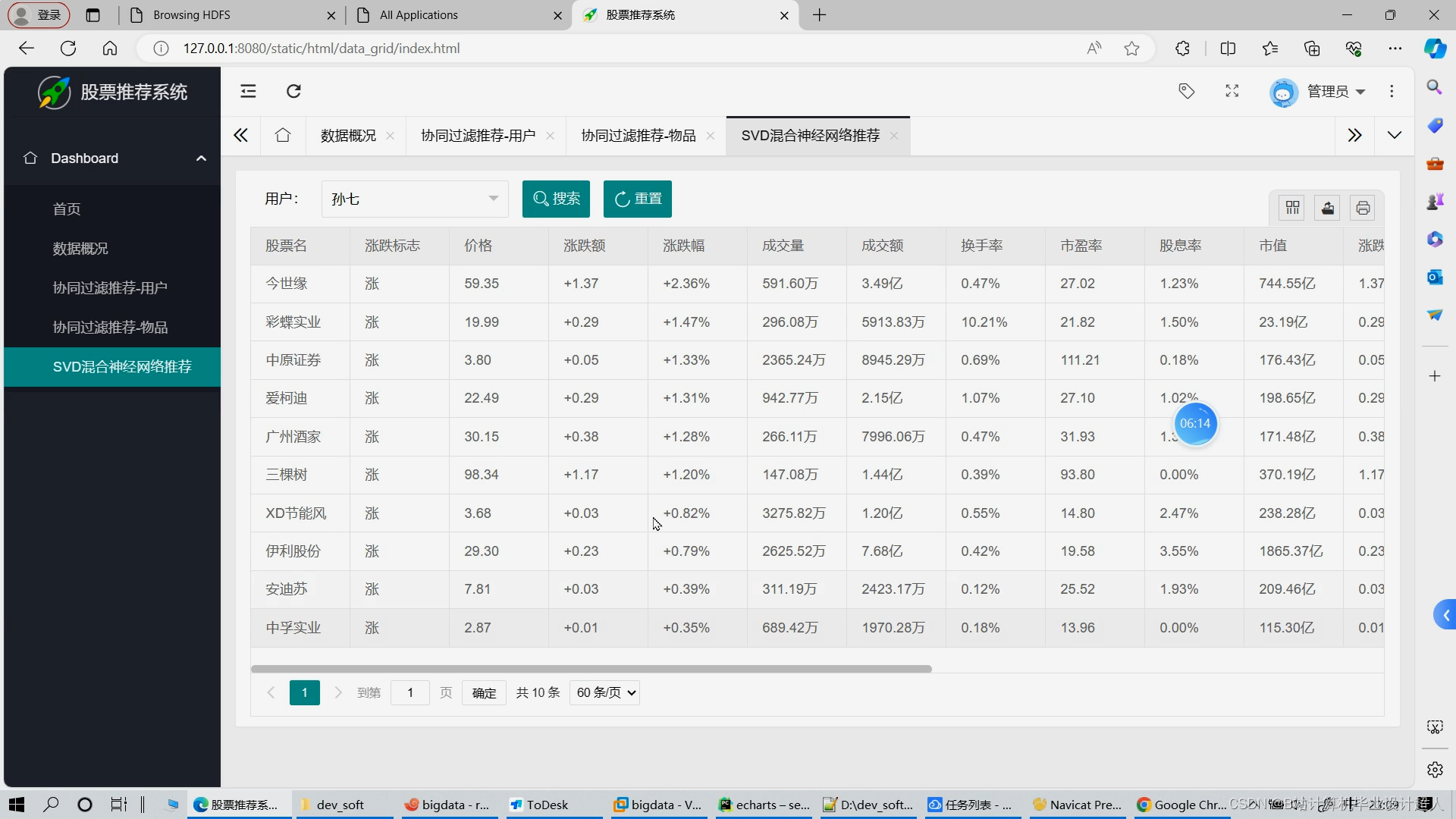Click the table print icon

click(1363, 208)
